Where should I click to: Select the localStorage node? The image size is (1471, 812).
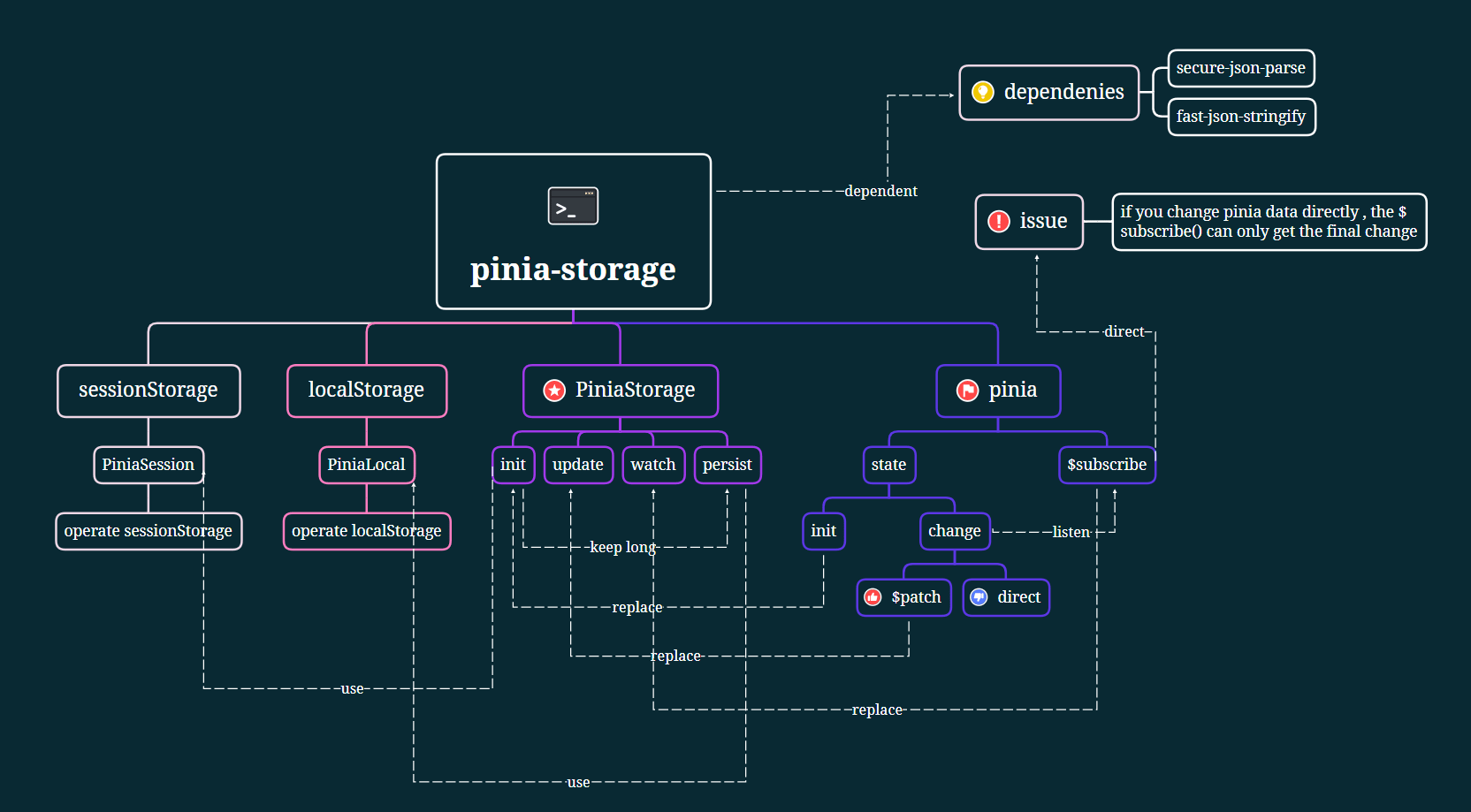coord(367,391)
